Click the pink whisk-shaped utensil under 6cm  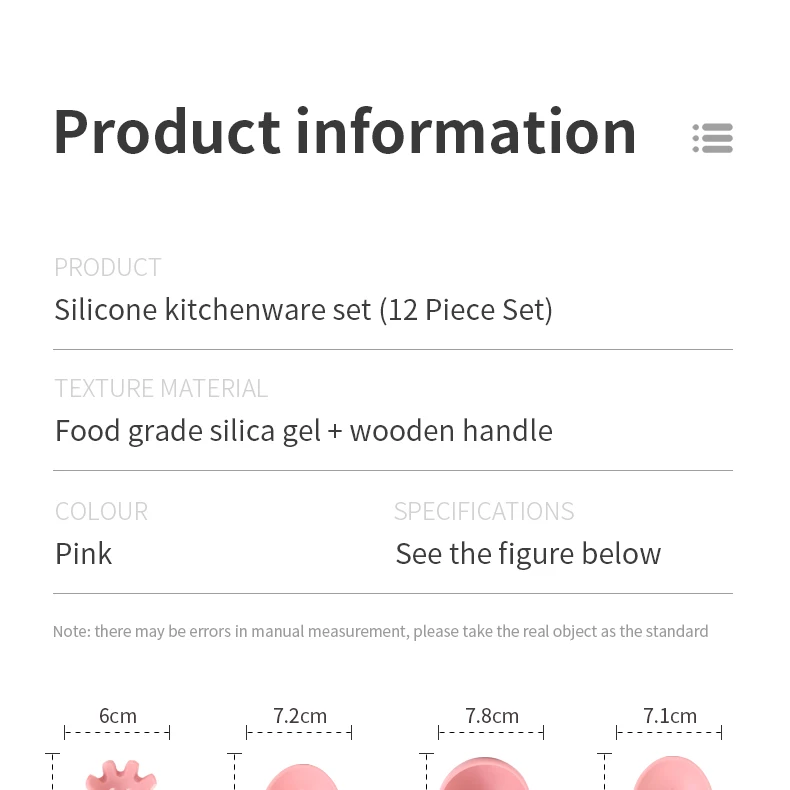[x=117, y=777]
